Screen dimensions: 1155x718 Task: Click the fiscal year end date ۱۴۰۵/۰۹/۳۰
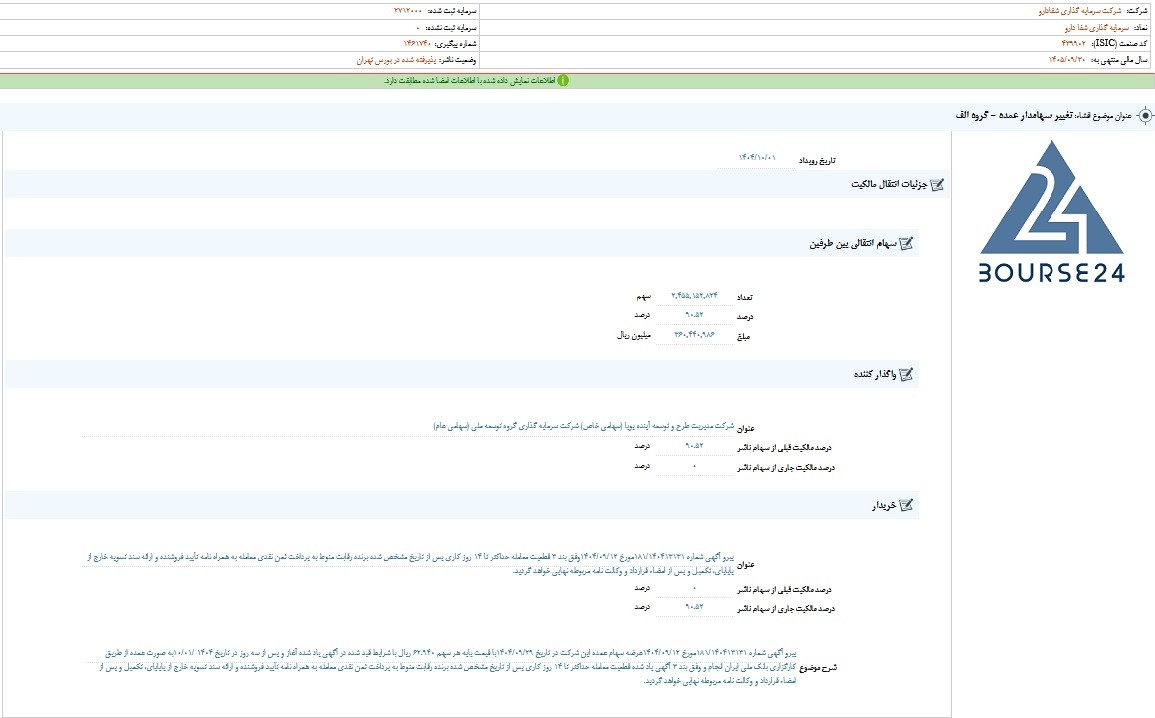click(x=1067, y=60)
